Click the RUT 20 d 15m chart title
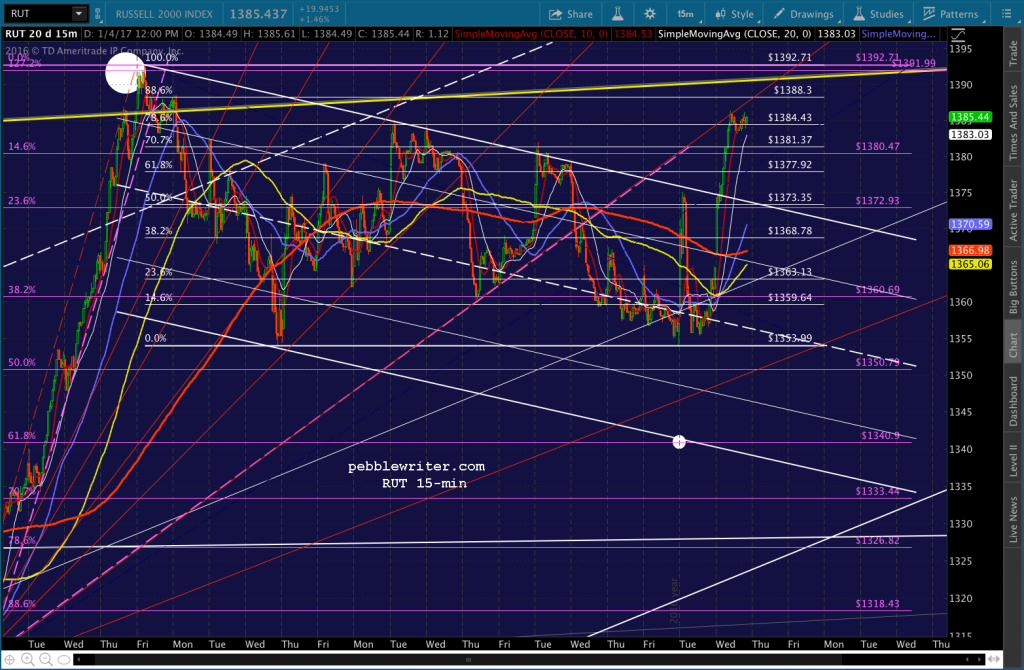 point(41,33)
